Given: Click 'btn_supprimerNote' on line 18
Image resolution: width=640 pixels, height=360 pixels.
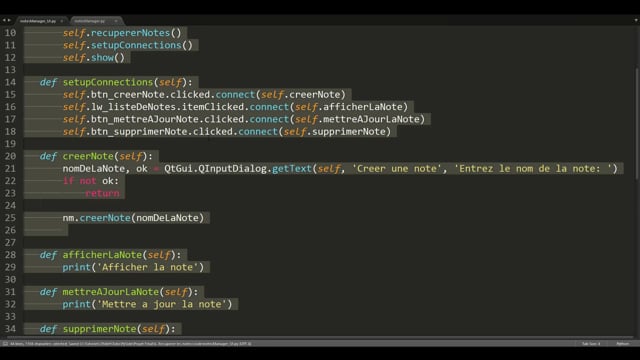Looking at the screenshot, I should click(139, 131).
